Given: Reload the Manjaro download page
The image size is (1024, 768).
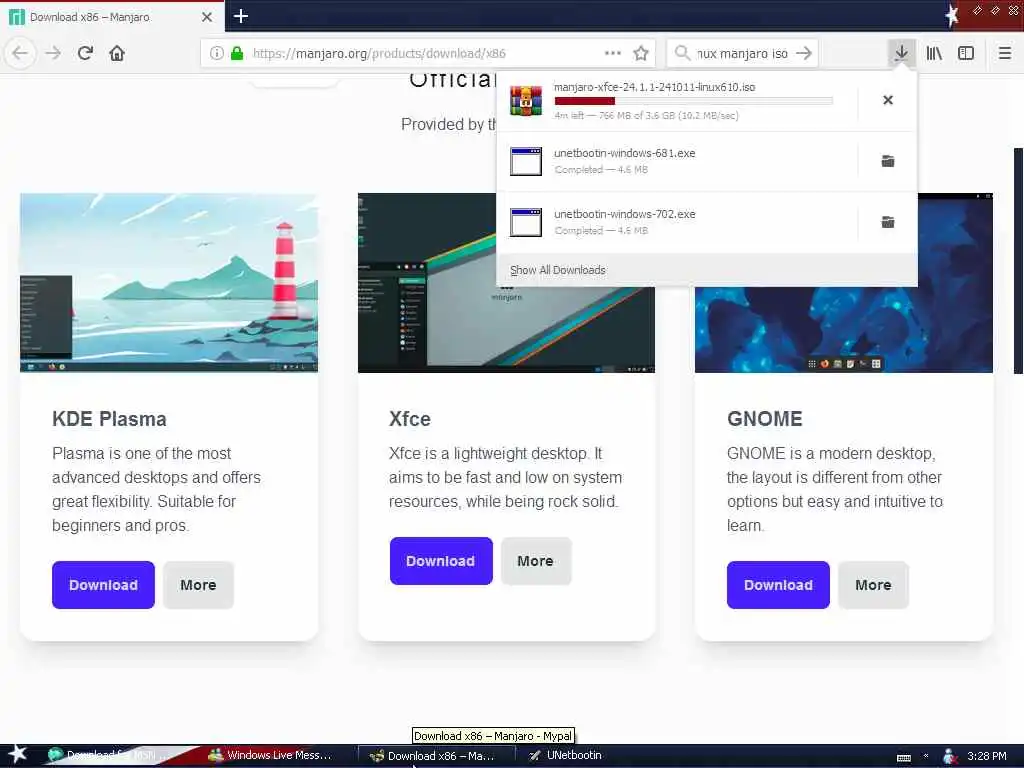Looking at the screenshot, I should 85,53.
